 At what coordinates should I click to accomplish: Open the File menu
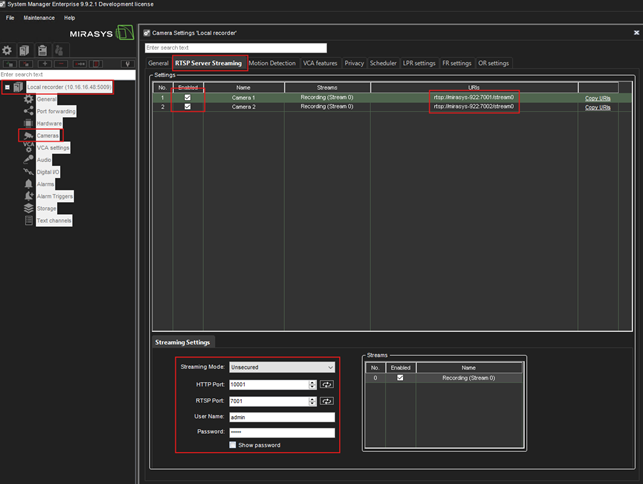click(x=10, y=18)
